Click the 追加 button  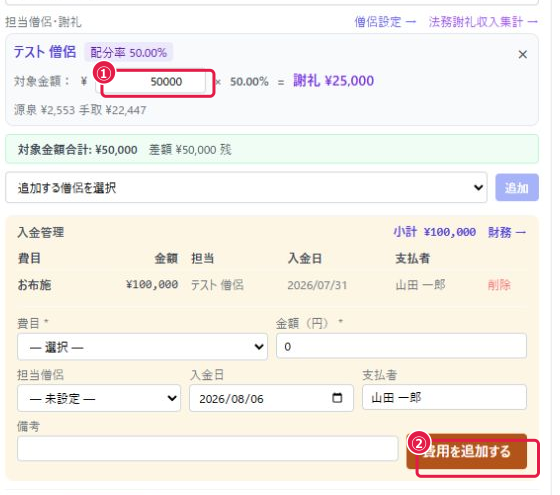tap(517, 187)
